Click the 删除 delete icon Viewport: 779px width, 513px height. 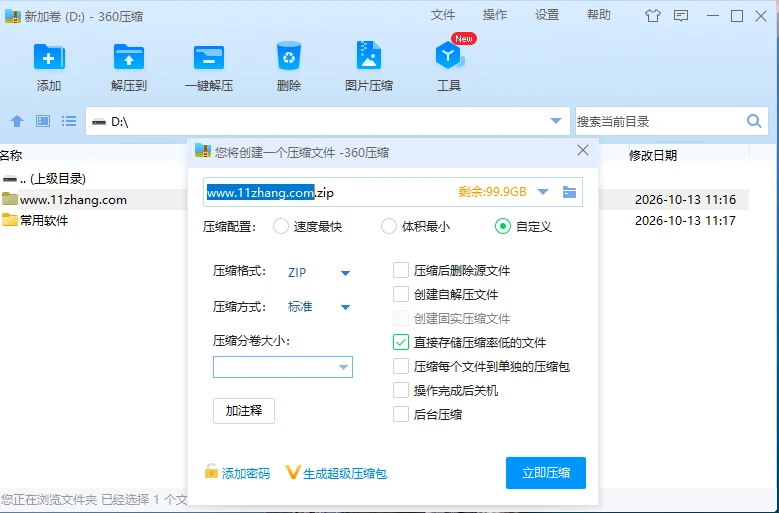coord(289,56)
